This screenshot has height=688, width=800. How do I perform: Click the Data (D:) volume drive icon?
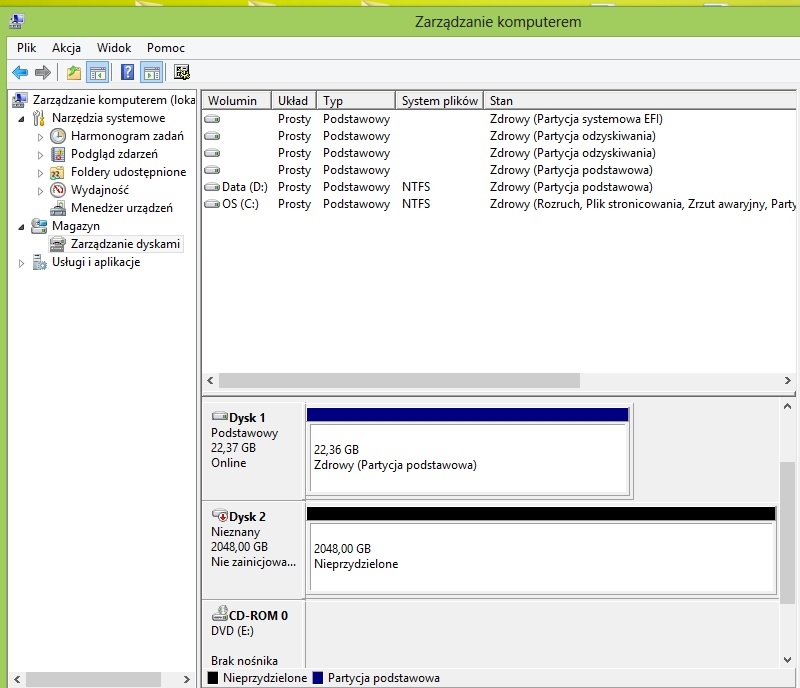(212, 187)
